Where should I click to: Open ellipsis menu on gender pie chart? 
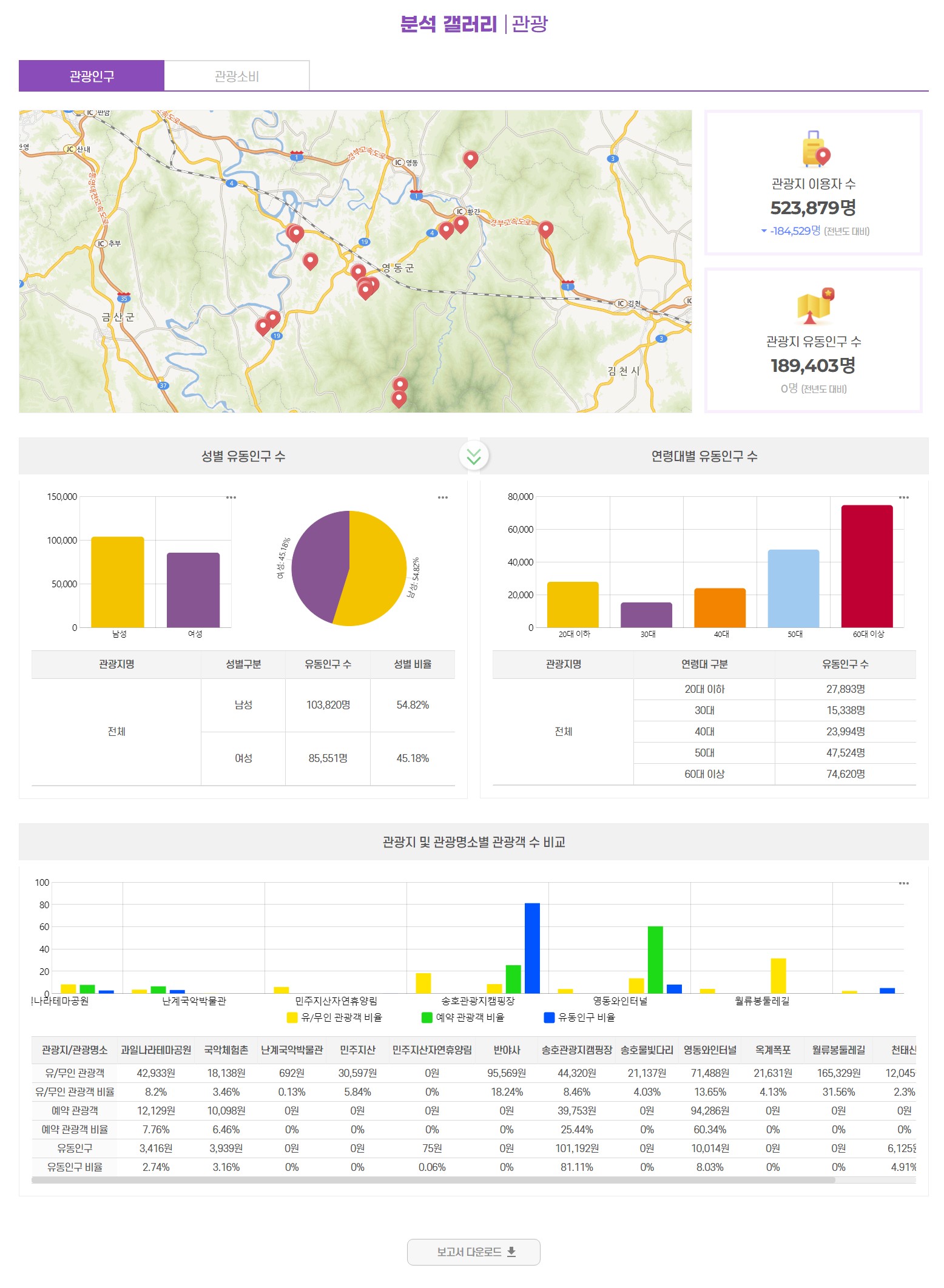tap(443, 497)
